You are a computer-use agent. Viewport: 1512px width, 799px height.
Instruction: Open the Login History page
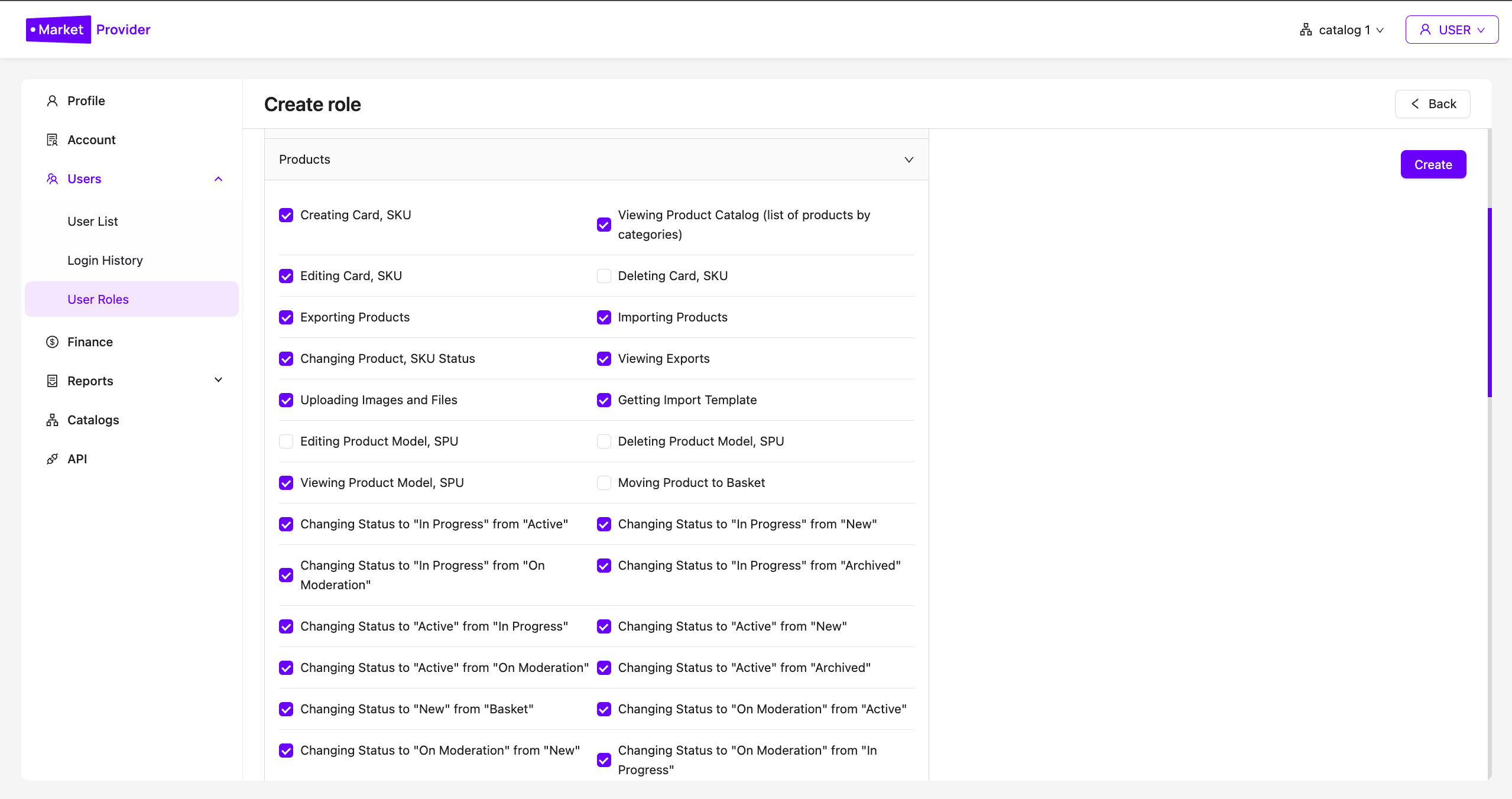(105, 261)
